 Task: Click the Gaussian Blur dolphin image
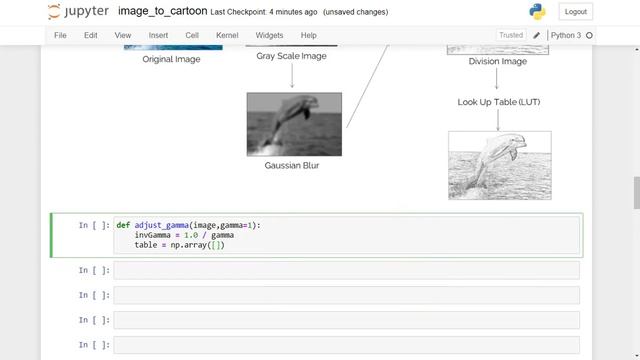[x=294, y=124]
